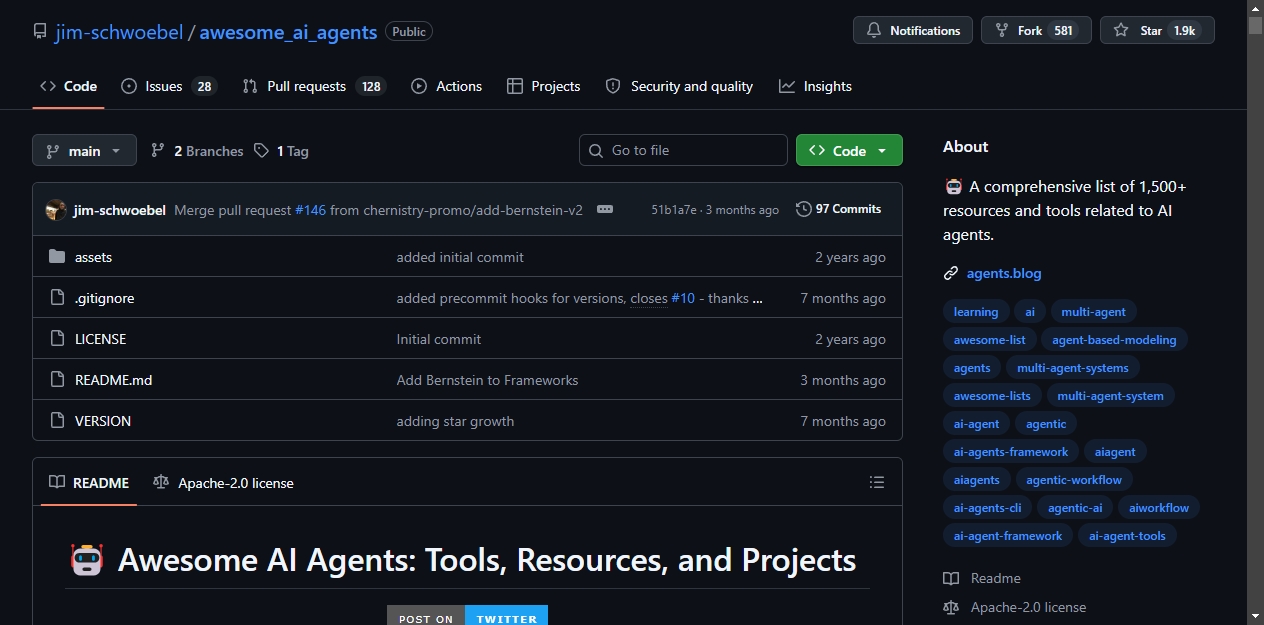Click the scales icon in About sidebar
1264x625 pixels.
point(951,607)
